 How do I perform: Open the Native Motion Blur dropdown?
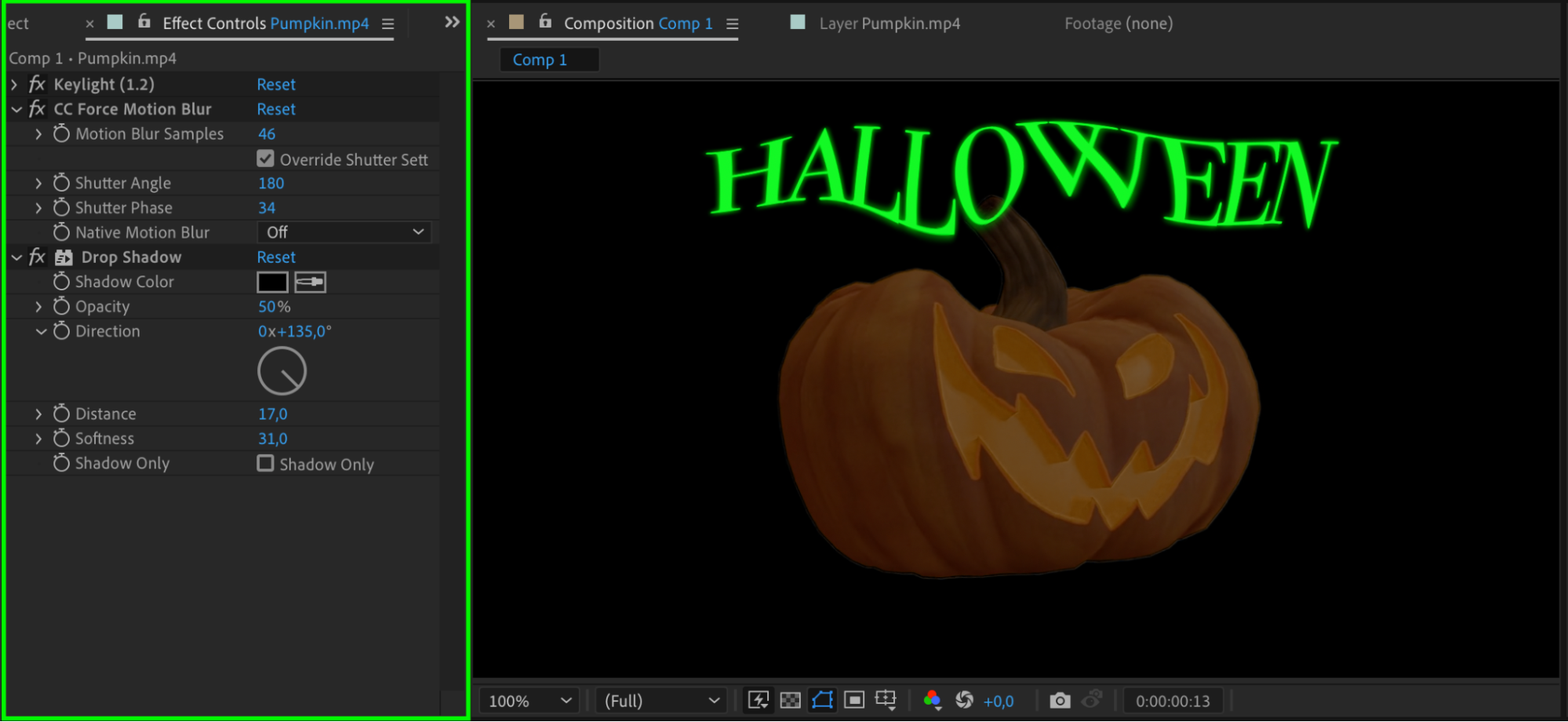click(x=344, y=232)
